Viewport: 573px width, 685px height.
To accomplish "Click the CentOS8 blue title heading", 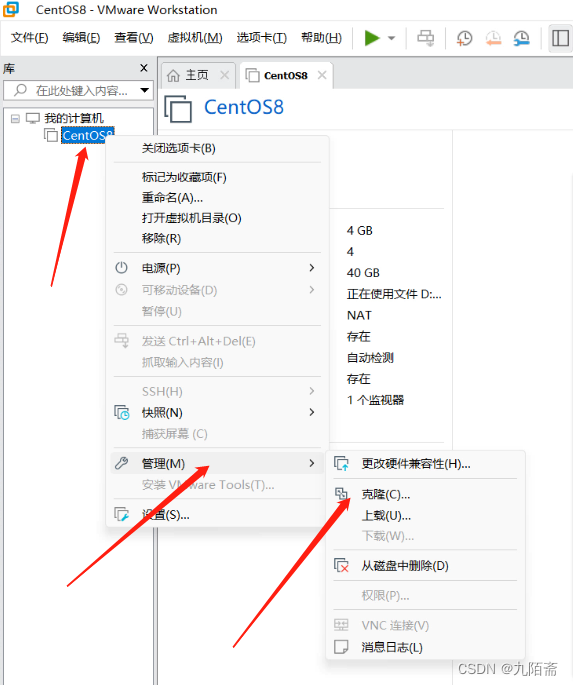I will [244, 107].
